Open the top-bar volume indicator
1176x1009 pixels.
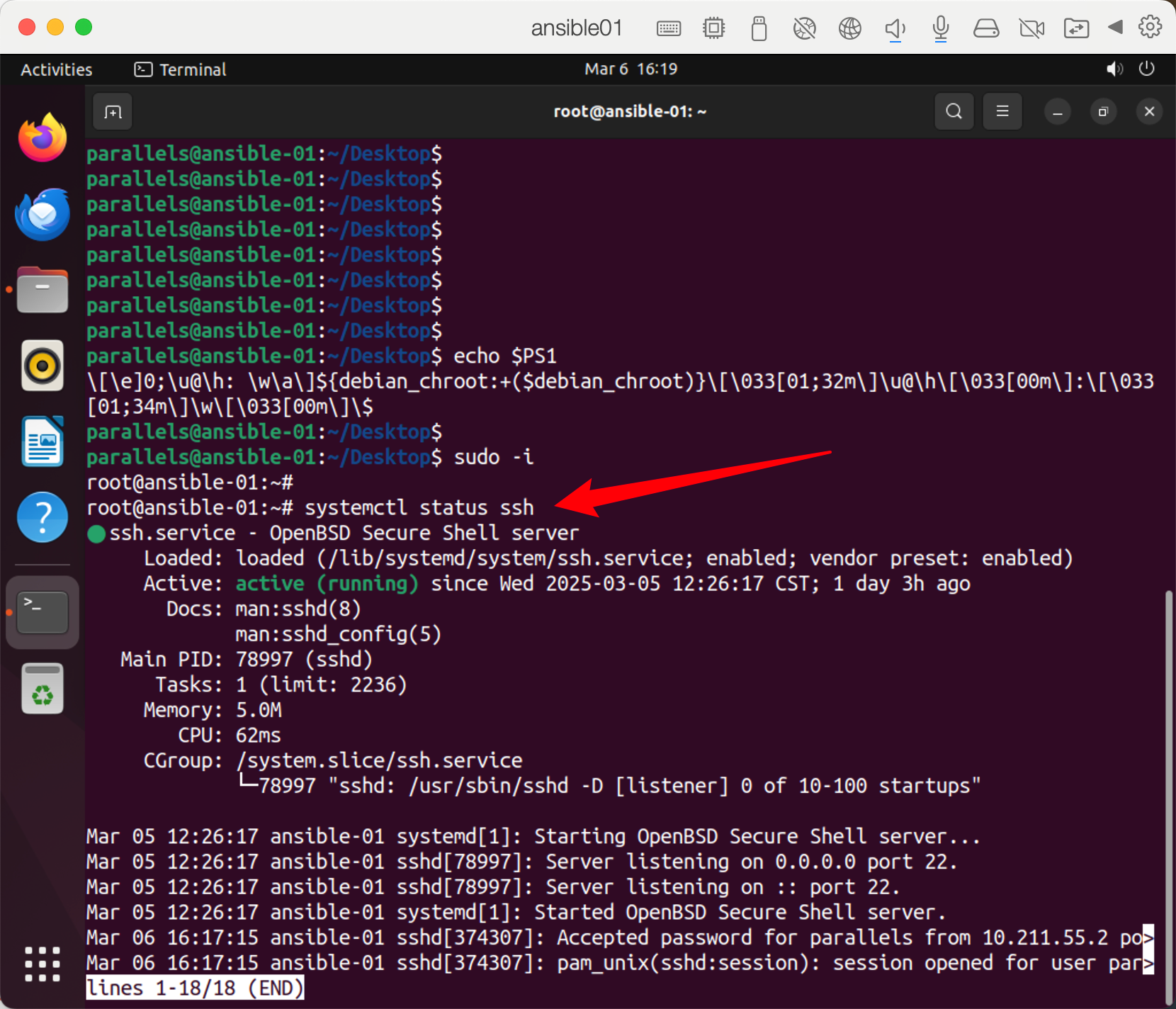point(1114,69)
